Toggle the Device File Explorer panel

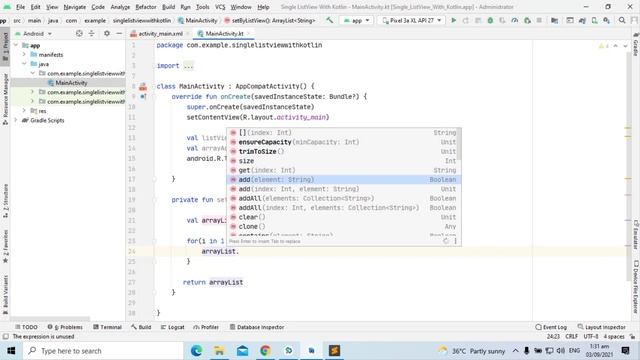636,287
